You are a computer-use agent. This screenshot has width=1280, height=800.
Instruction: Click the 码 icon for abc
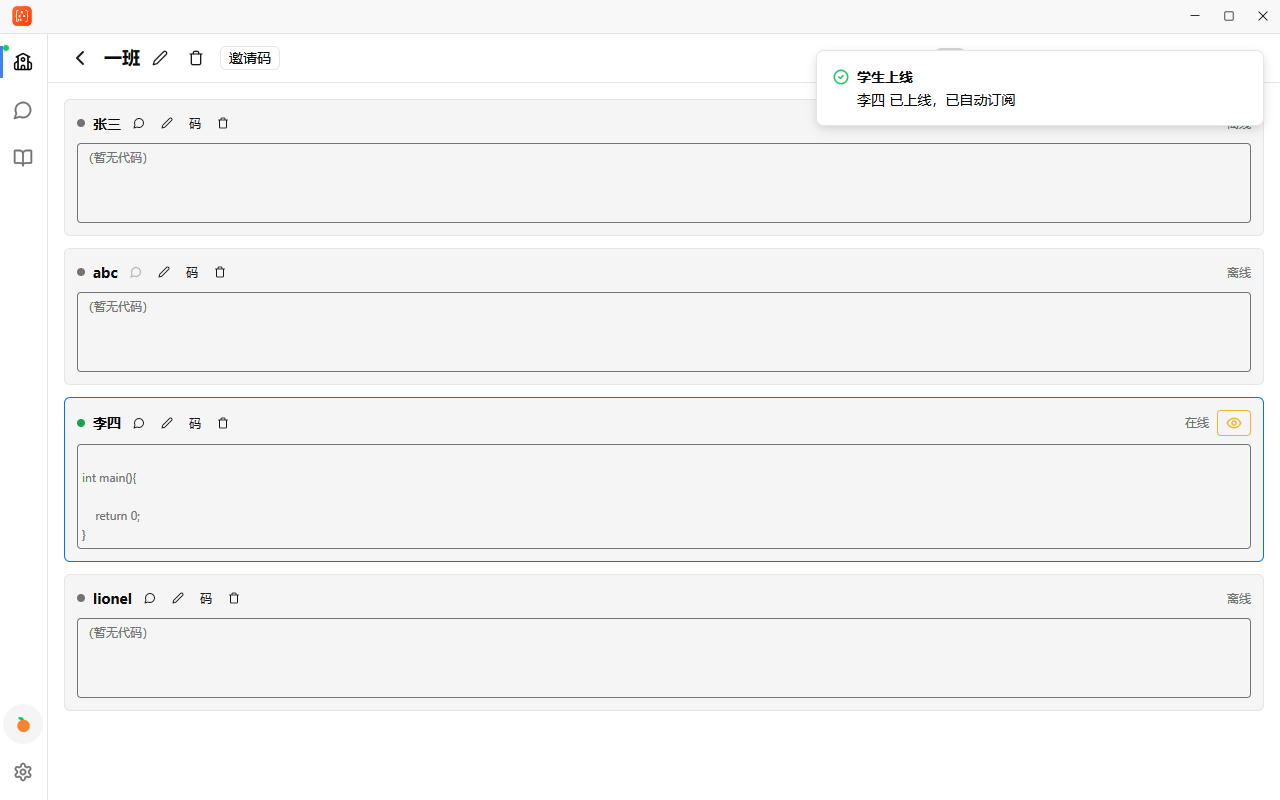pos(192,272)
